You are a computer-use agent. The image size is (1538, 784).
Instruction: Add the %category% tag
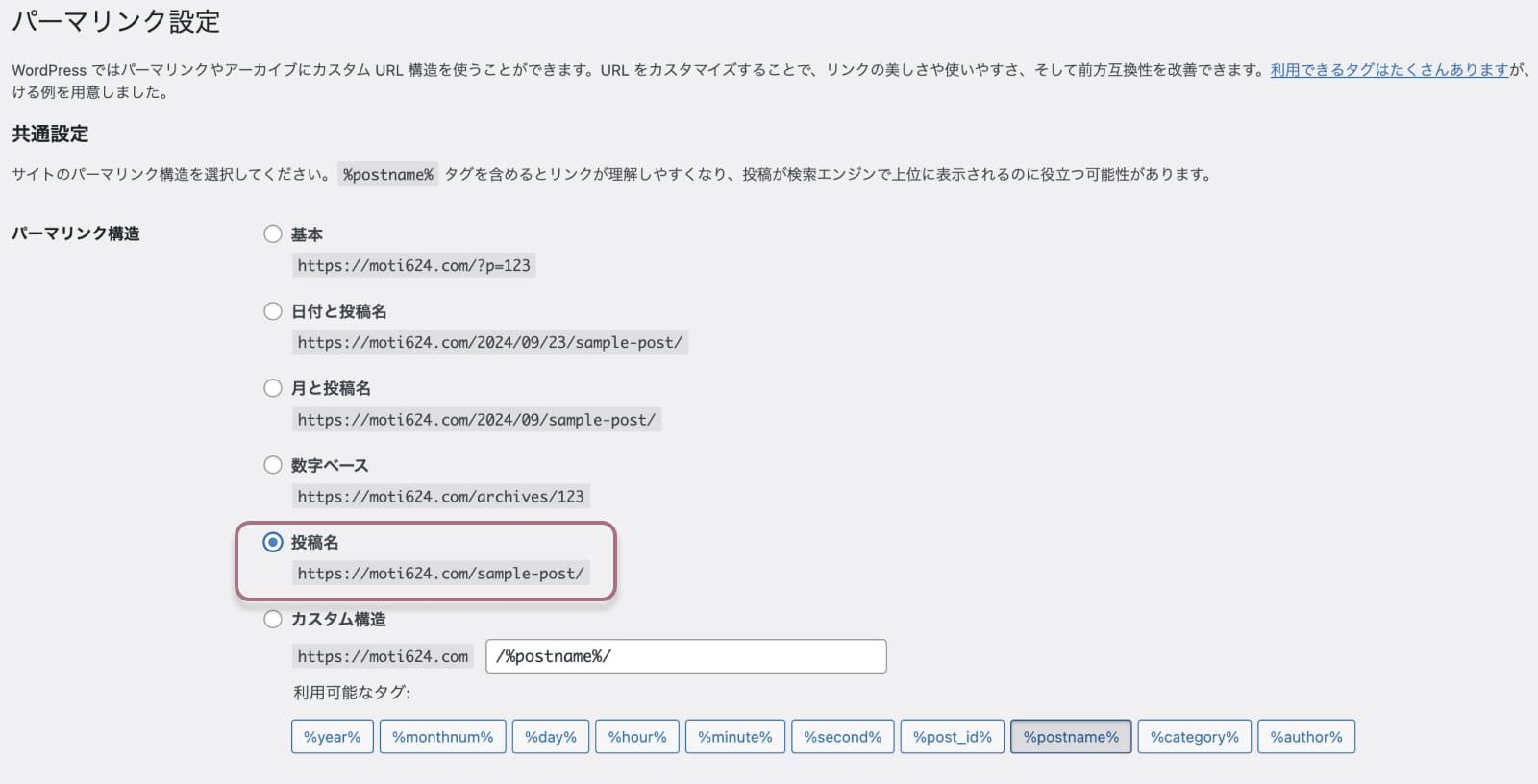pyautogui.click(x=1195, y=737)
